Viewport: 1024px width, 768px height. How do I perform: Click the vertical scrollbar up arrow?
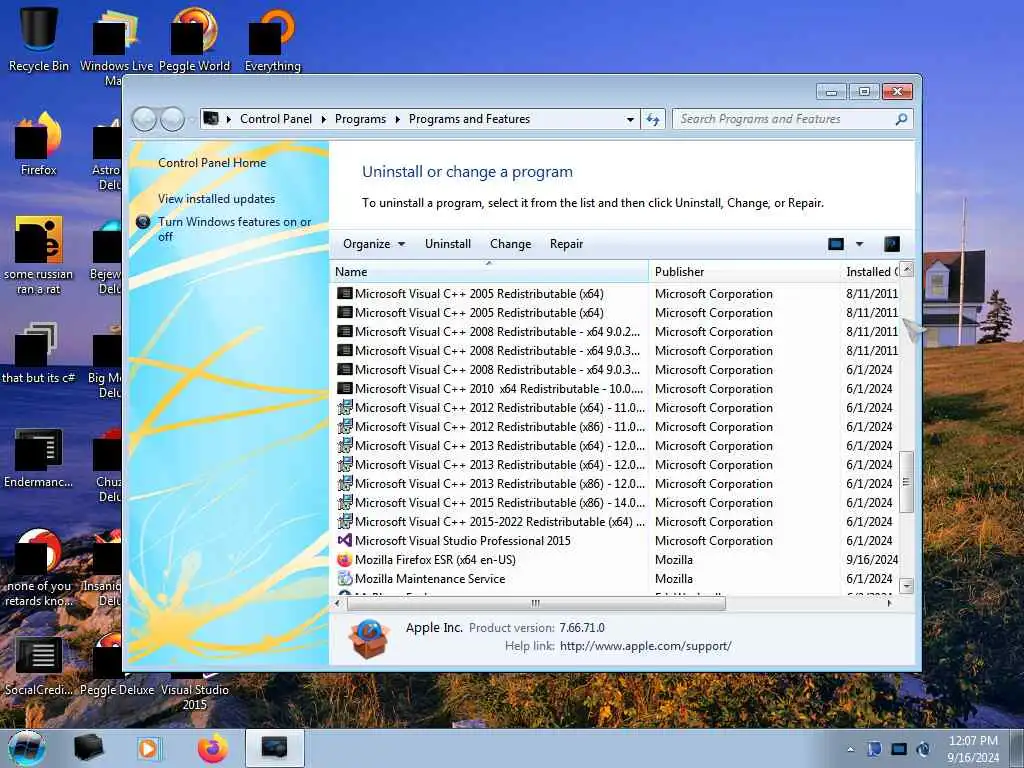(x=906, y=269)
